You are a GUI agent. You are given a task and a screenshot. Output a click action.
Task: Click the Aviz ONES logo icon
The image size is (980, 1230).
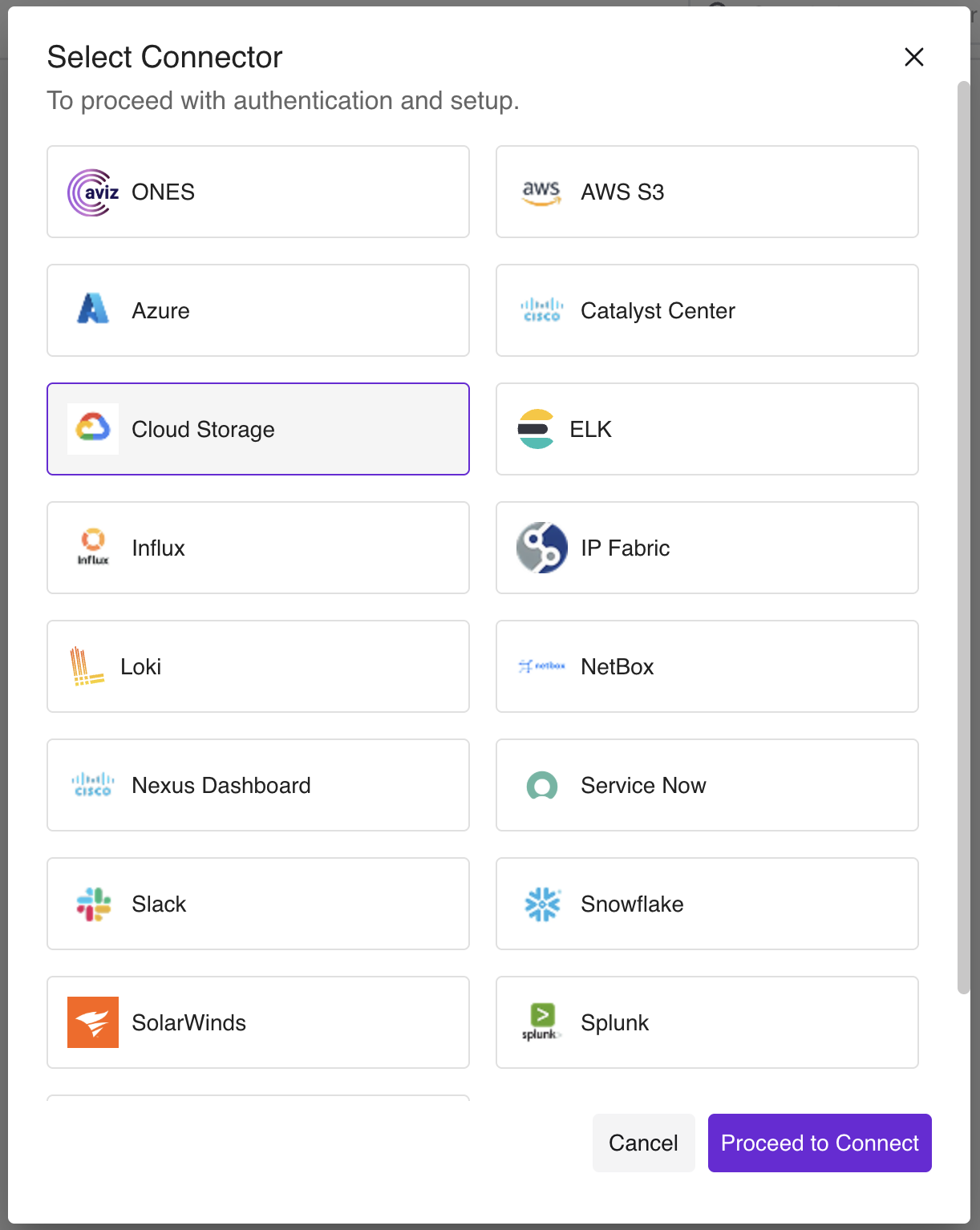click(93, 192)
